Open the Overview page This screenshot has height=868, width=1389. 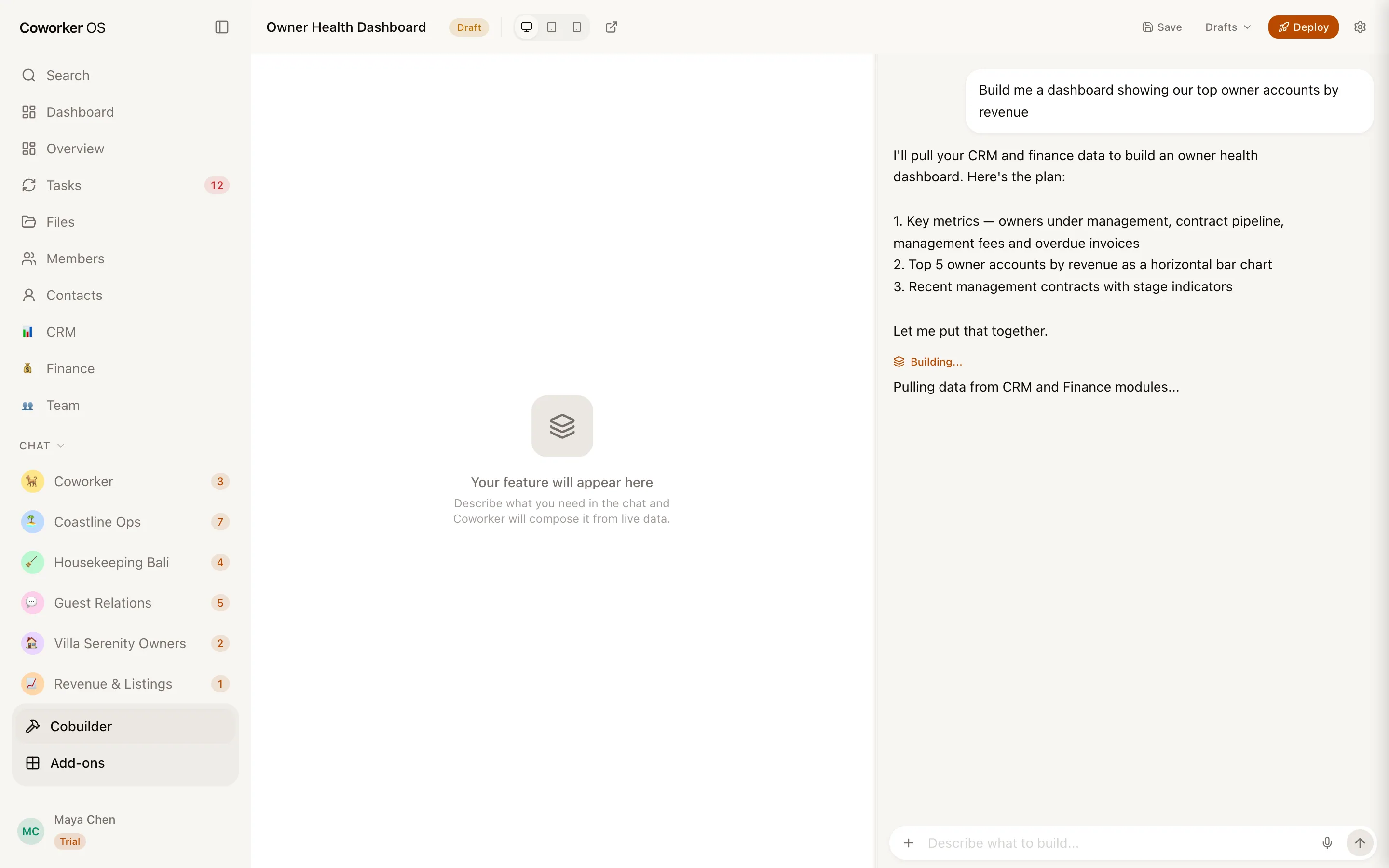[125, 149]
